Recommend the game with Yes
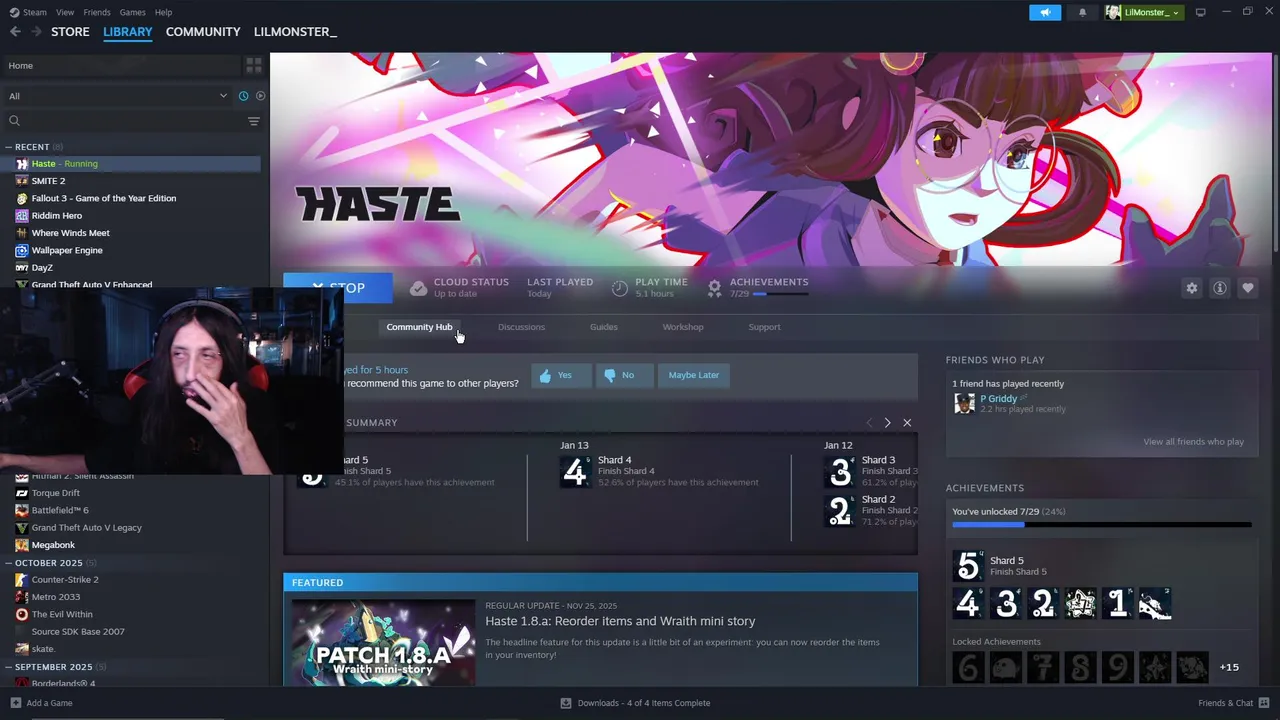The image size is (1280, 720). 561,375
